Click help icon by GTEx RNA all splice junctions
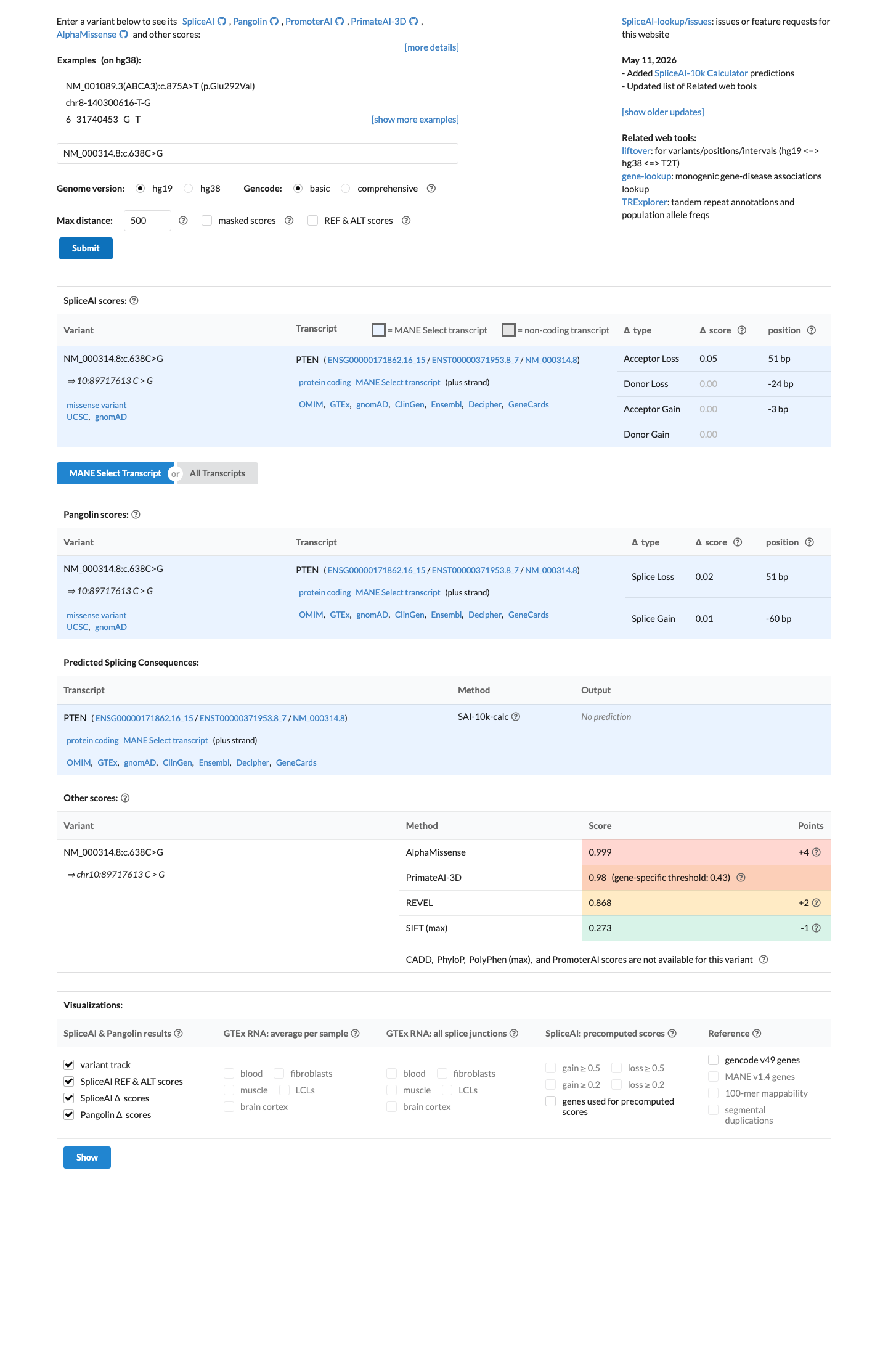 tap(514, 1034)
